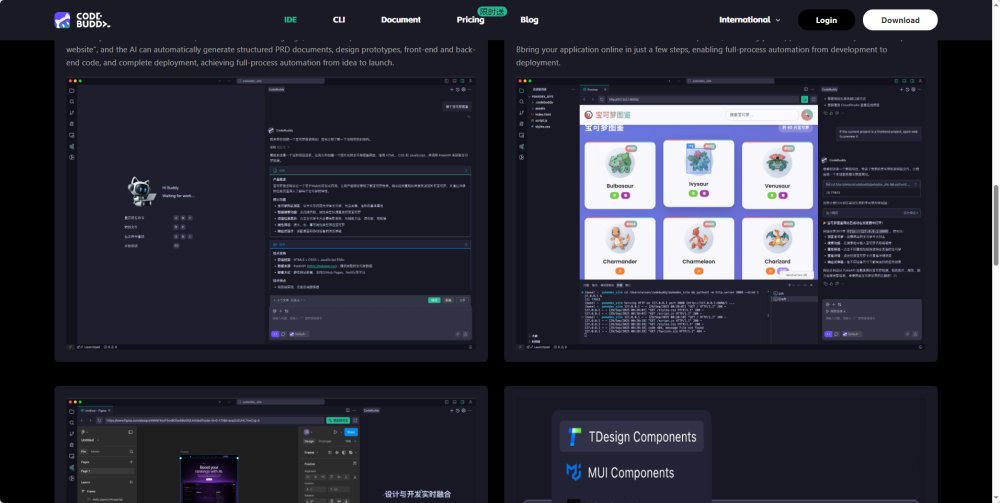Screen dimensions: 1000x503
Task: Select the TDesign Components item
Action: click(x=631, y=437)
